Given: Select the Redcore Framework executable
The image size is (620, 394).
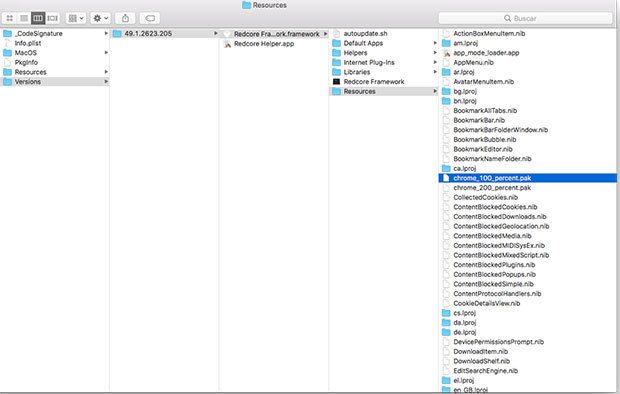Looking at the screenshot, I should pyautogui.click(x=384, y=81).
